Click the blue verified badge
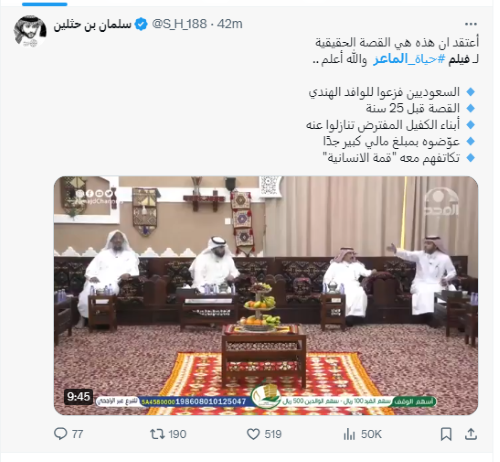This screenshot has width=500, height=462. point(141,24)
